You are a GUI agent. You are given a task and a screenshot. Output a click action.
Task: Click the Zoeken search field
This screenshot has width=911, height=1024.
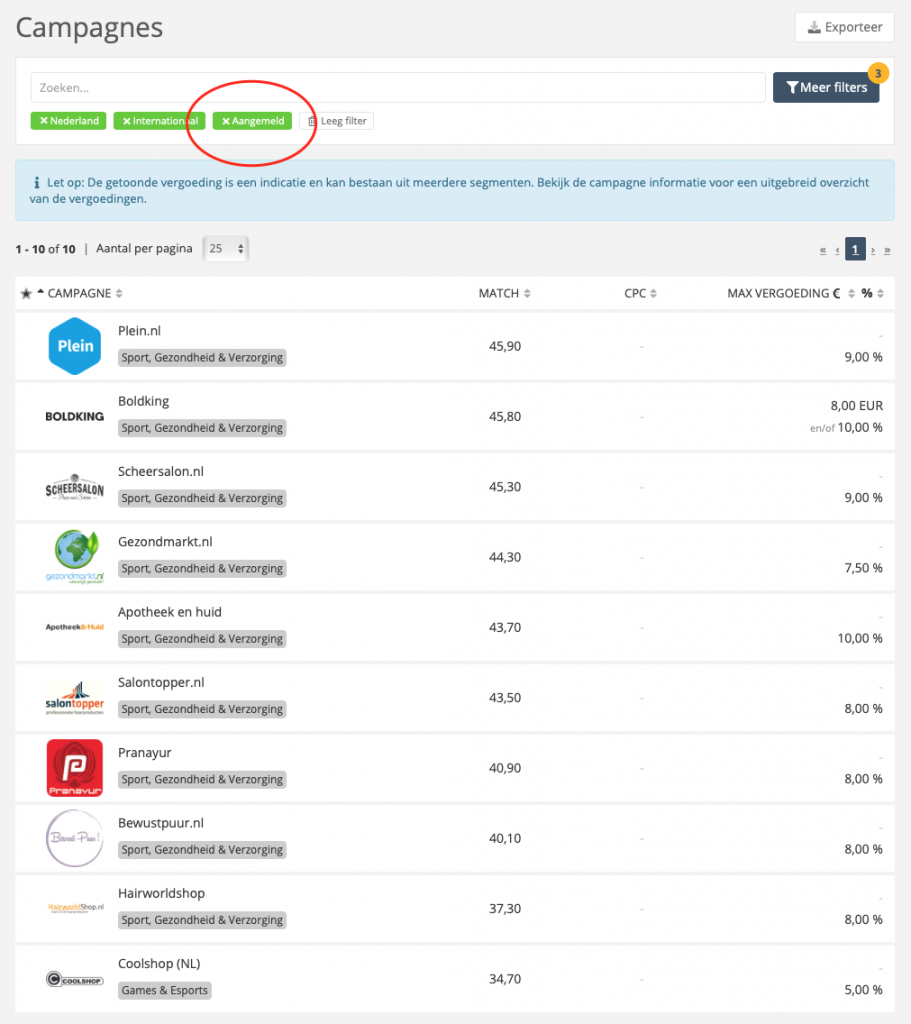point(398,88)
